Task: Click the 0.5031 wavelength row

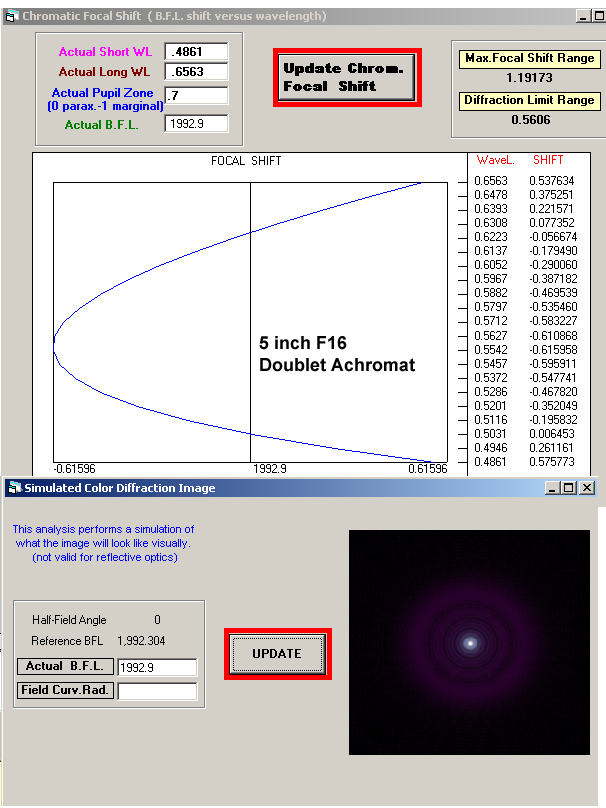Action: [x=491, y=434]
